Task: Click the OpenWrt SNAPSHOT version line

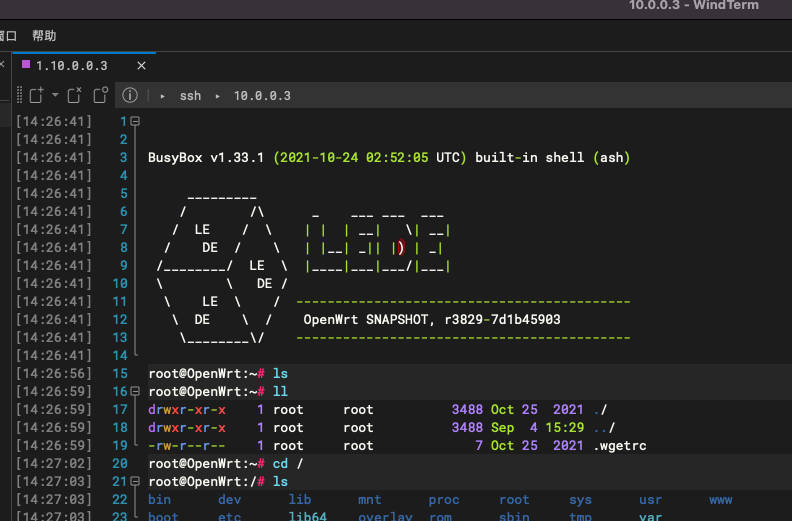Action: coord(432,319)
